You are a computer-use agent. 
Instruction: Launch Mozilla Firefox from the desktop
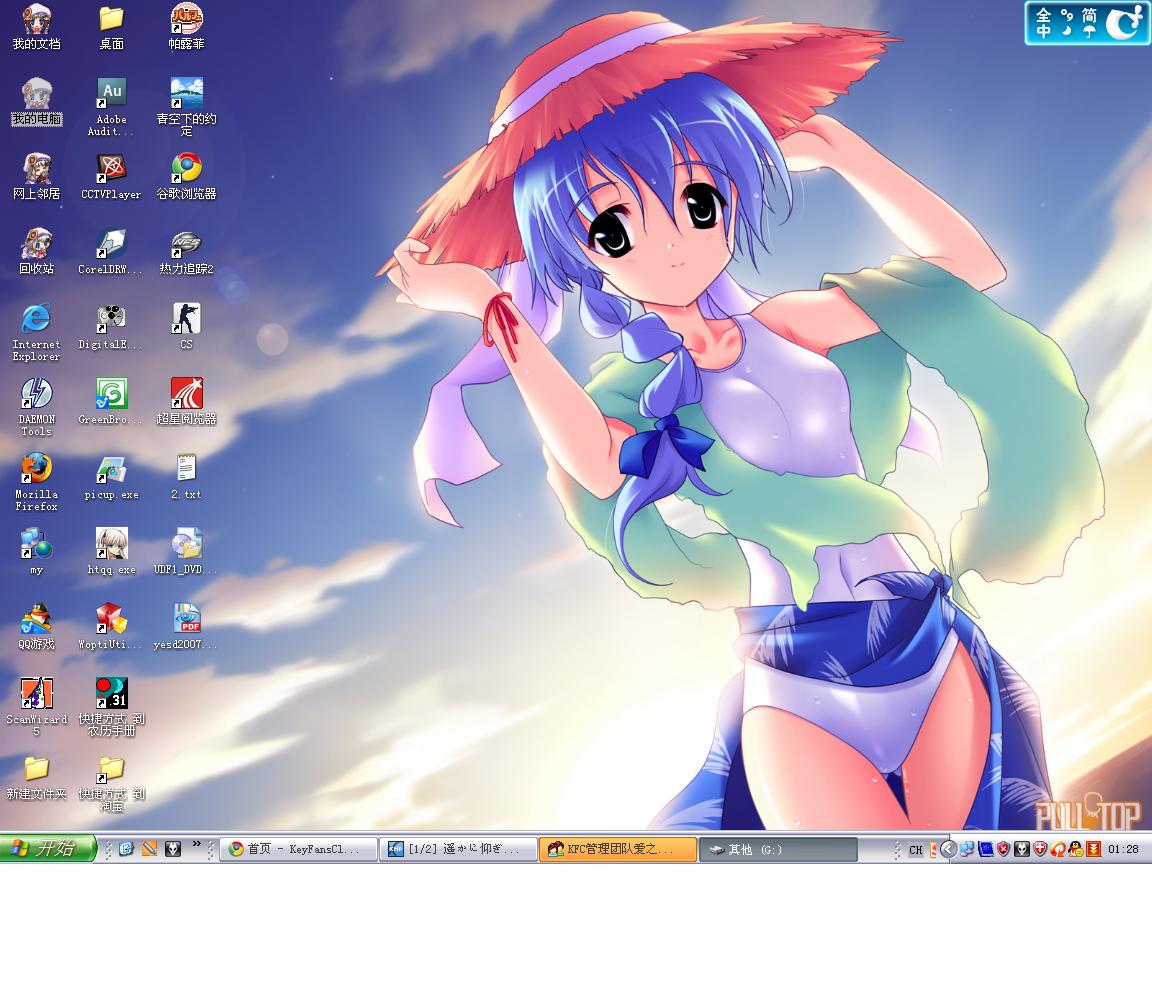[37, 482]
